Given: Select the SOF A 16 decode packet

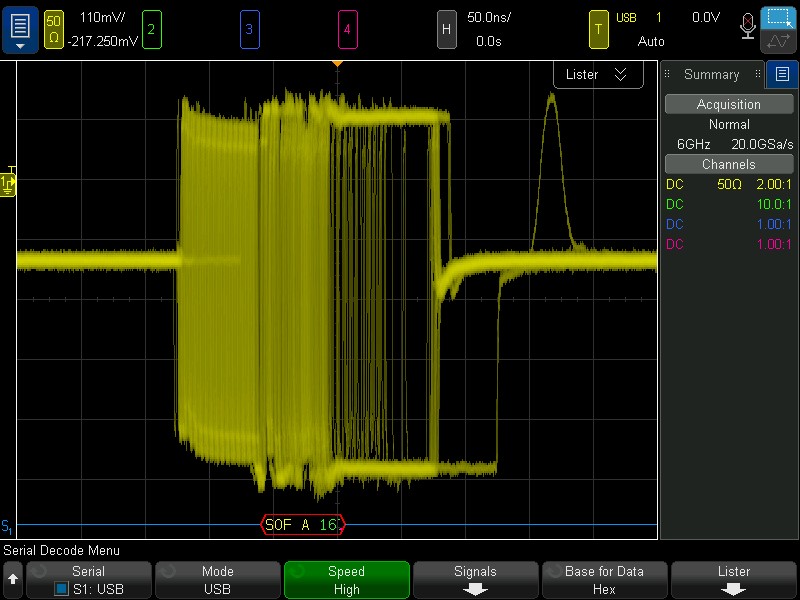Looking at the screenshot, I should 303,524.
